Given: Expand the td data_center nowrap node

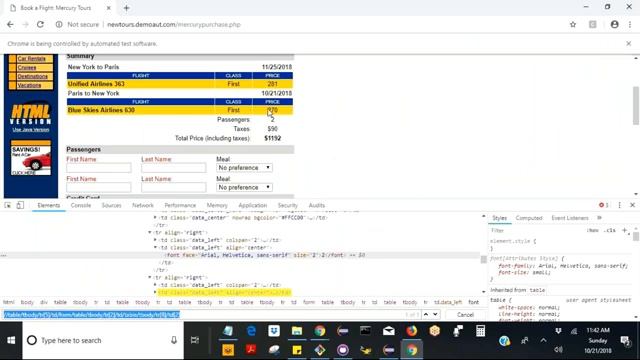Looking at the screenshot, I should pos(155,218).
